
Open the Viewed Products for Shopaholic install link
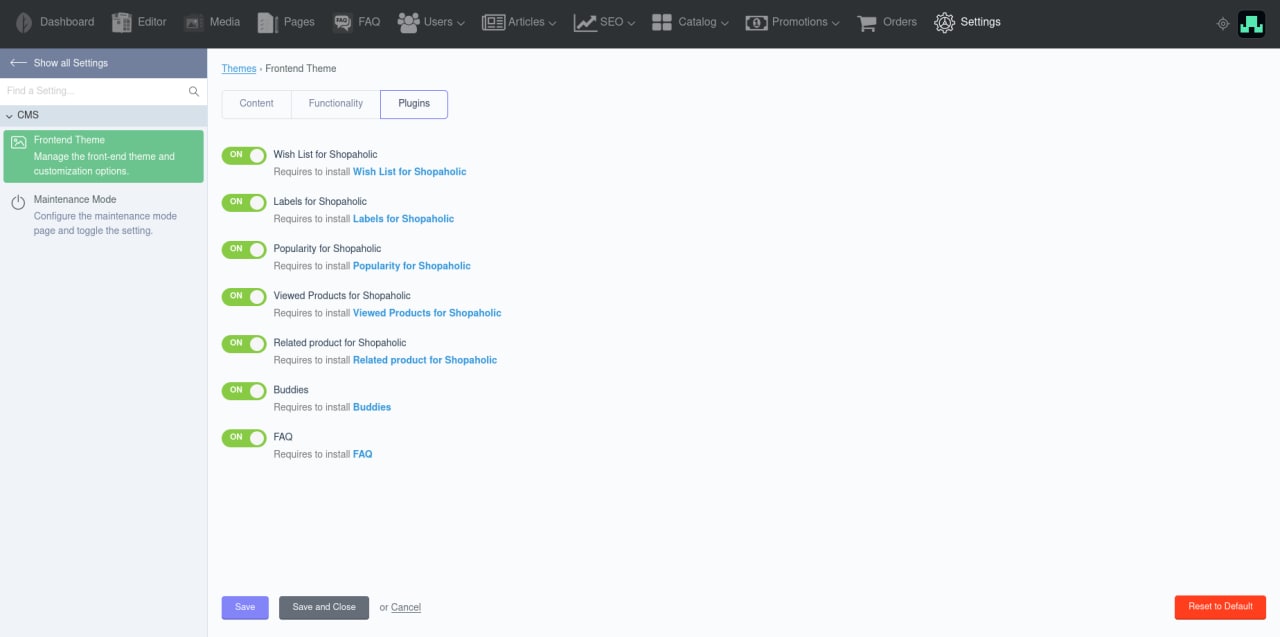[427, 313]
